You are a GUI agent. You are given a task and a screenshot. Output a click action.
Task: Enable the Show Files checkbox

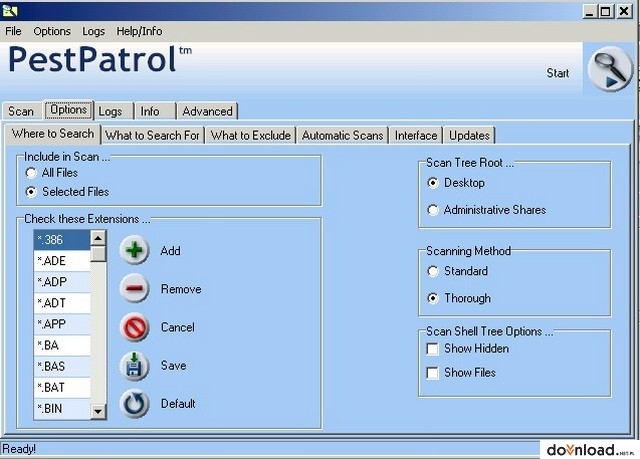click(432, 373)
